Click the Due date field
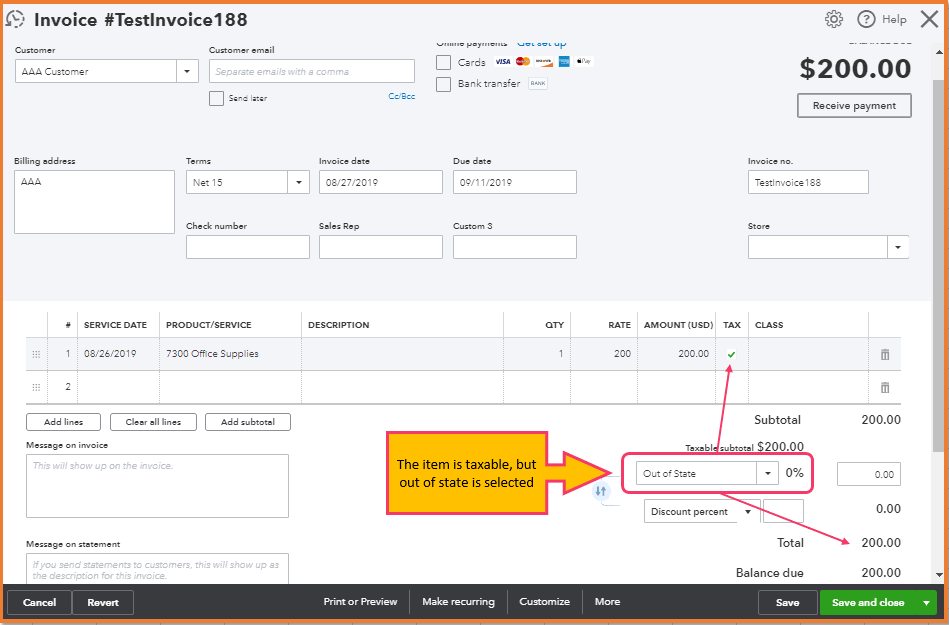 [514, 182]
